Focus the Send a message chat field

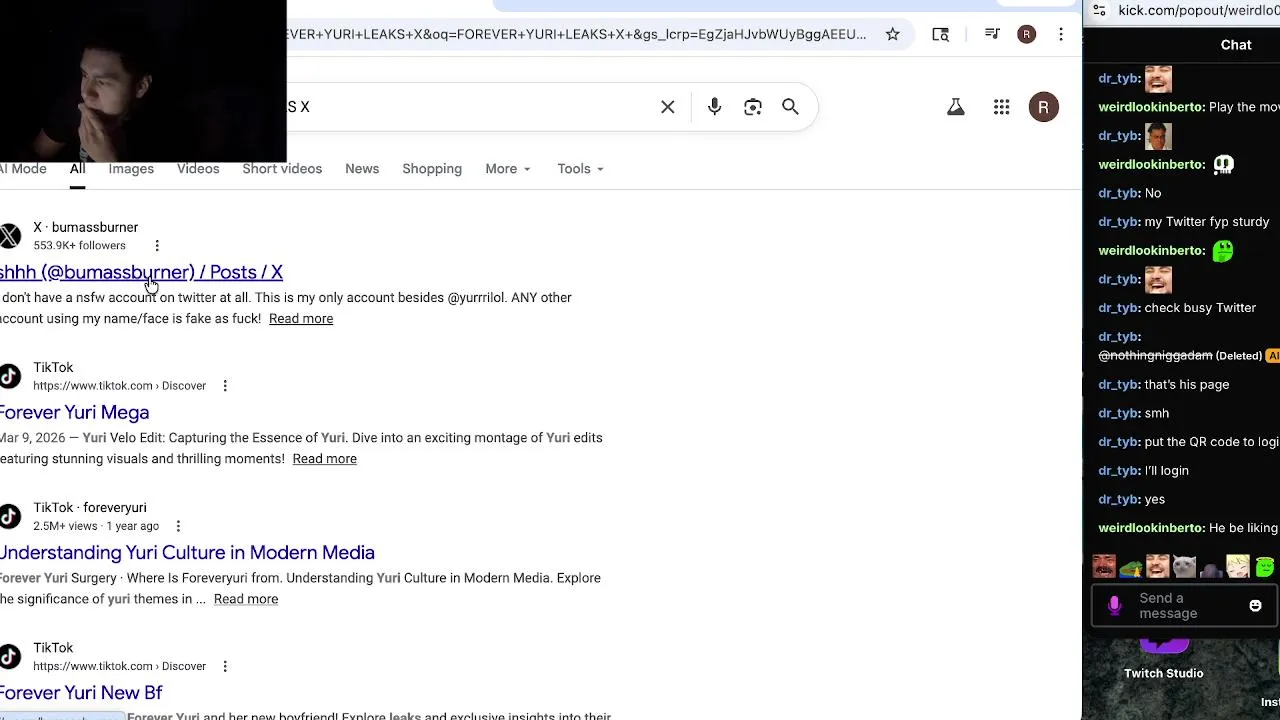tap(1186, 606)
